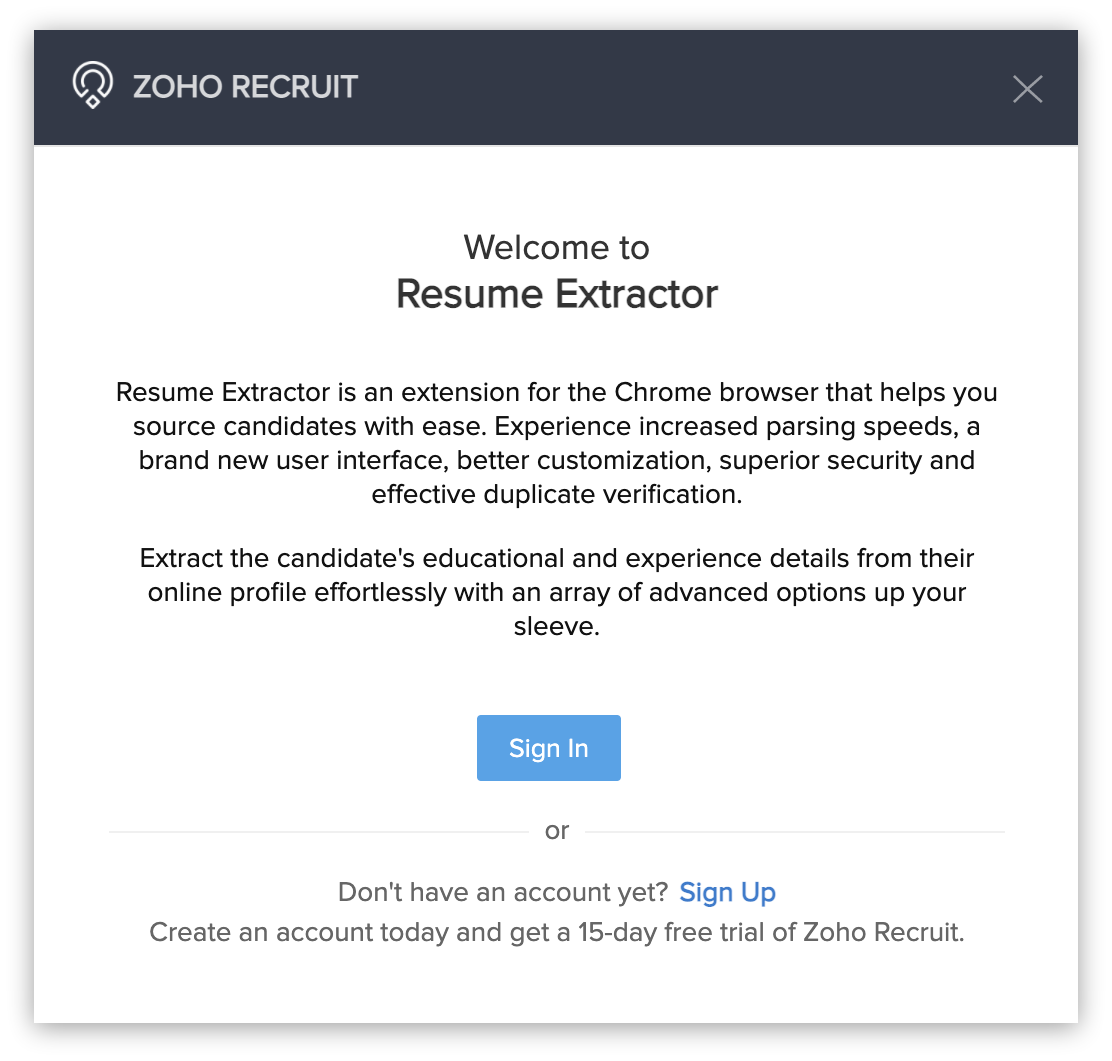Click the word "sleeve." in second paragraph
This screenshot has height=1061, width=1112.
[x=556, y=628]
